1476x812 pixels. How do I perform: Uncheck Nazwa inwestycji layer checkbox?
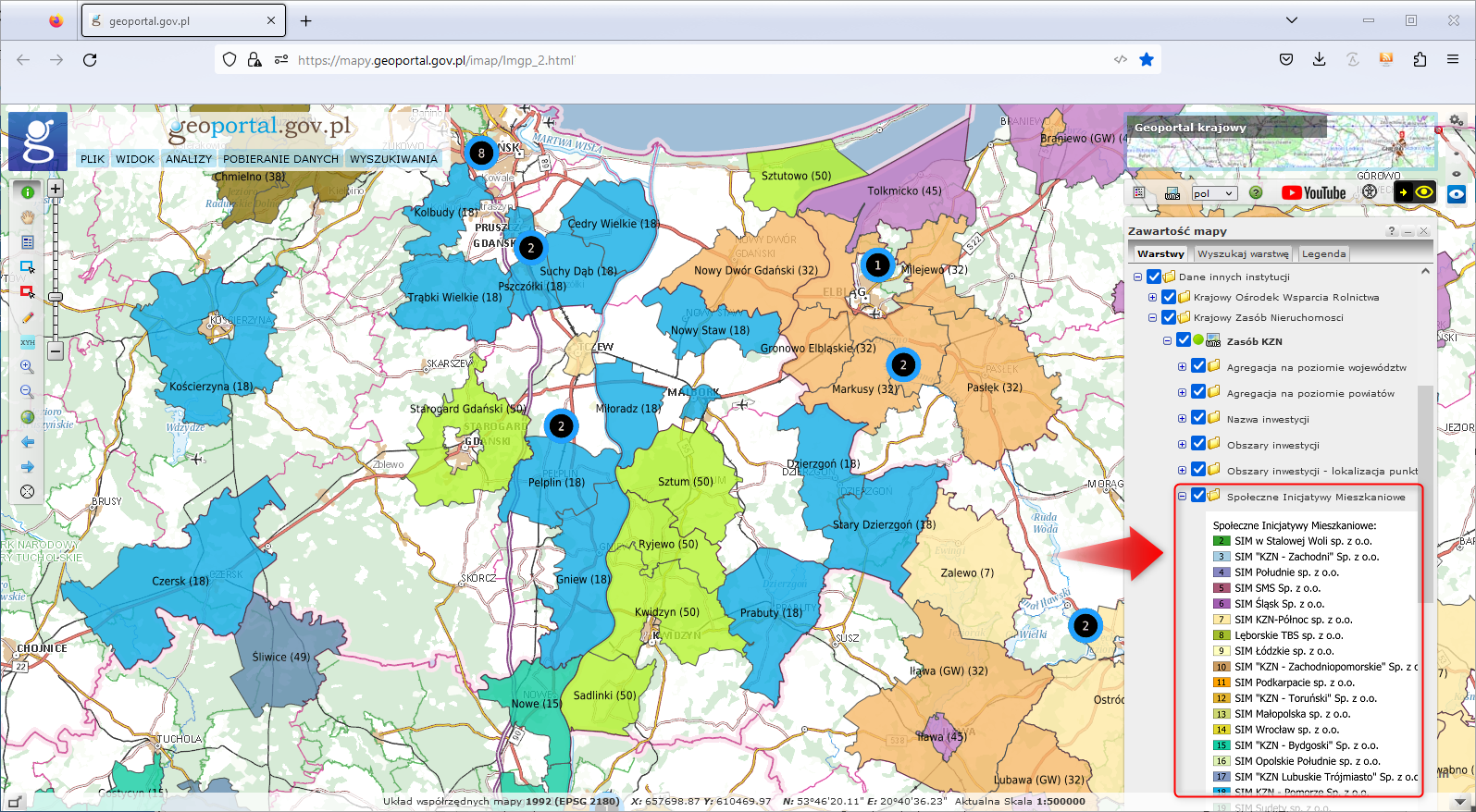[1198, 418]
